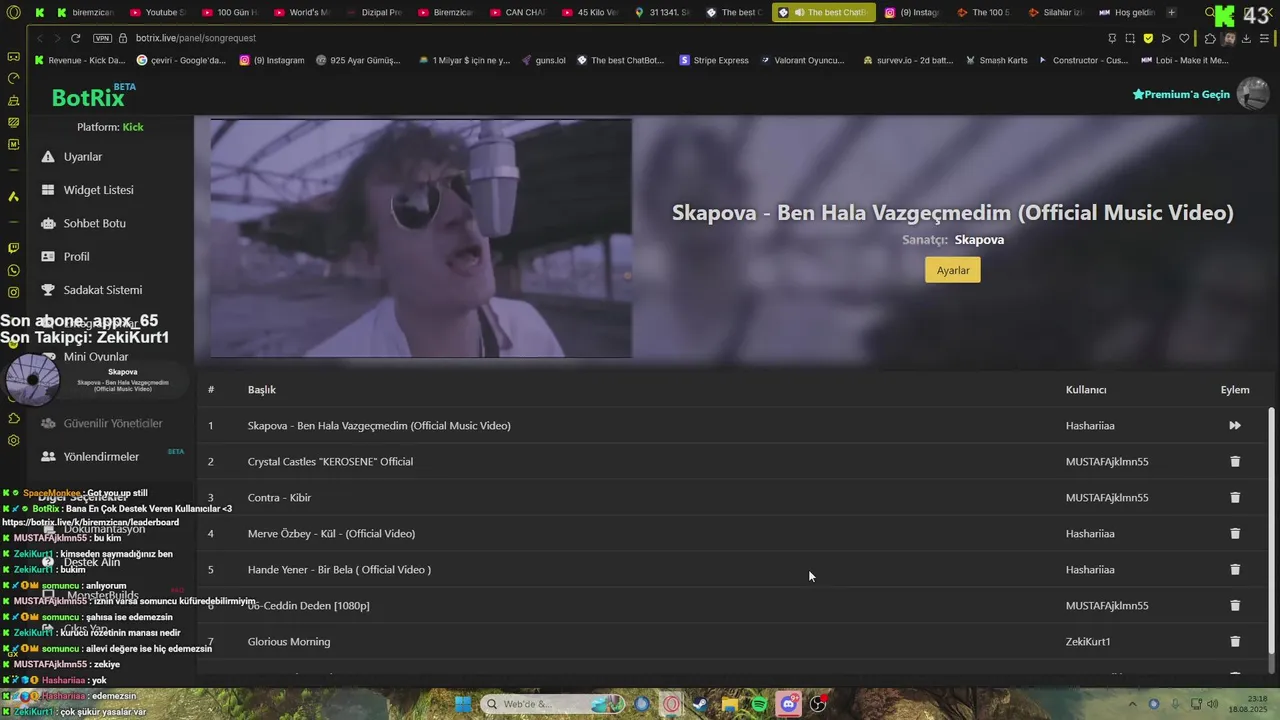This screenshot has height=720, width=1280.
Task: Switch to the Dizipal browser tab
Action: [x=373, y=12]
